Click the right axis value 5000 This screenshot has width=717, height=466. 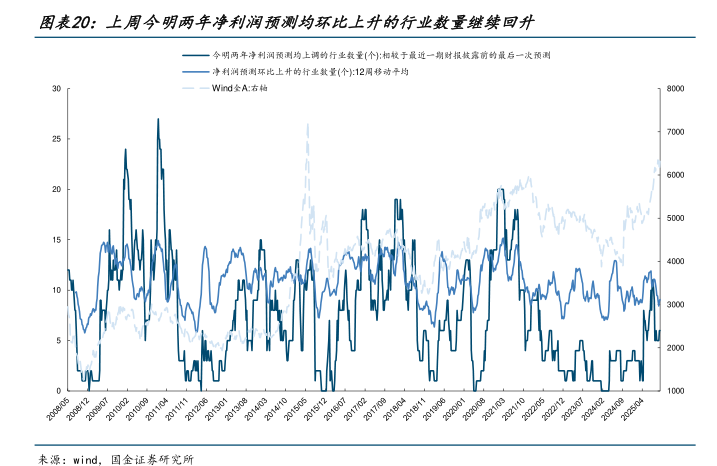tap(676, 218)
